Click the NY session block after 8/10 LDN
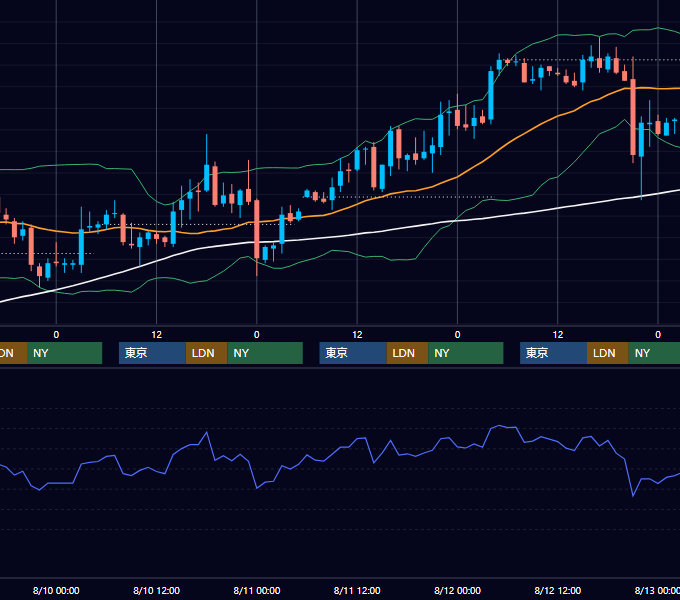Screen dimensions: 680x600 pyautogui.click(x=265, y=353)
